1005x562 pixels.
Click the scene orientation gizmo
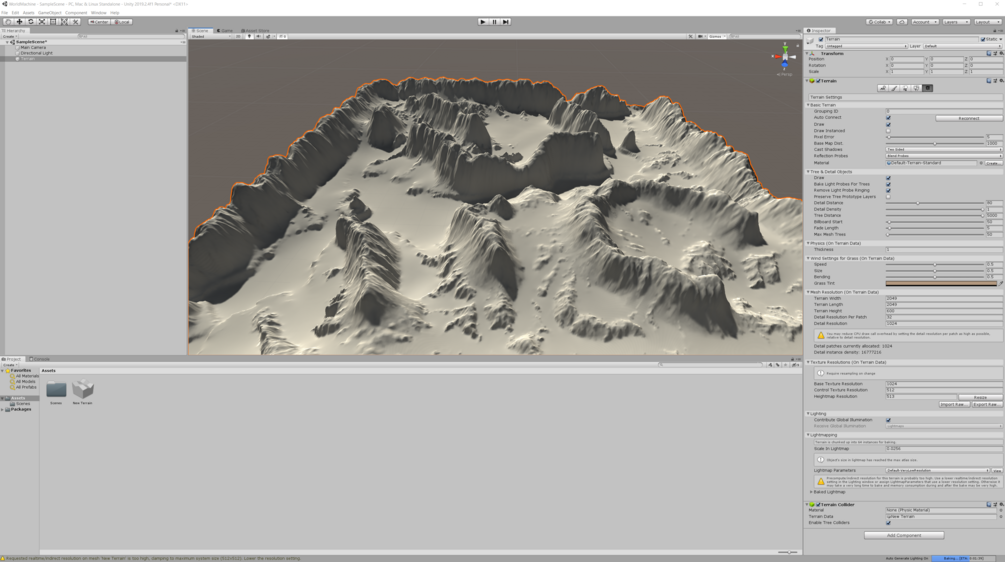pyautogui.click(x=785, y=57)
